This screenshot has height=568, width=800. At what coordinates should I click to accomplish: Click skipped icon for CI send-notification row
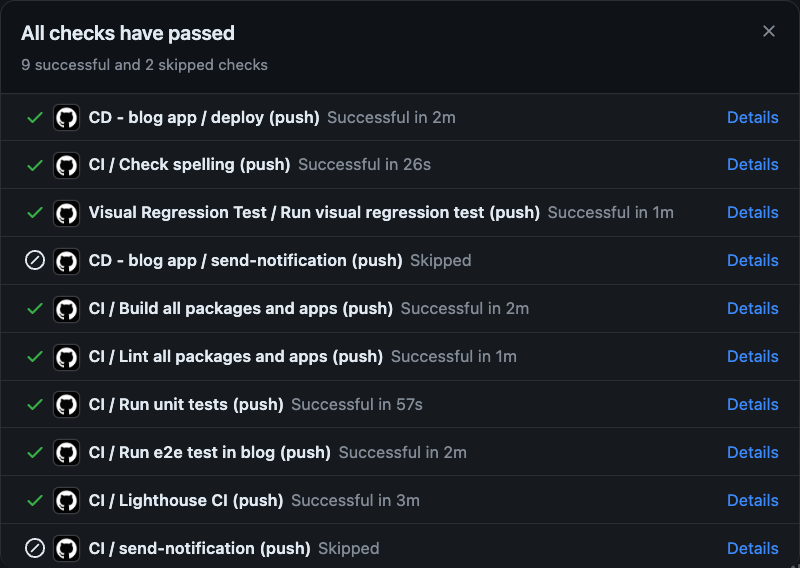35,548
